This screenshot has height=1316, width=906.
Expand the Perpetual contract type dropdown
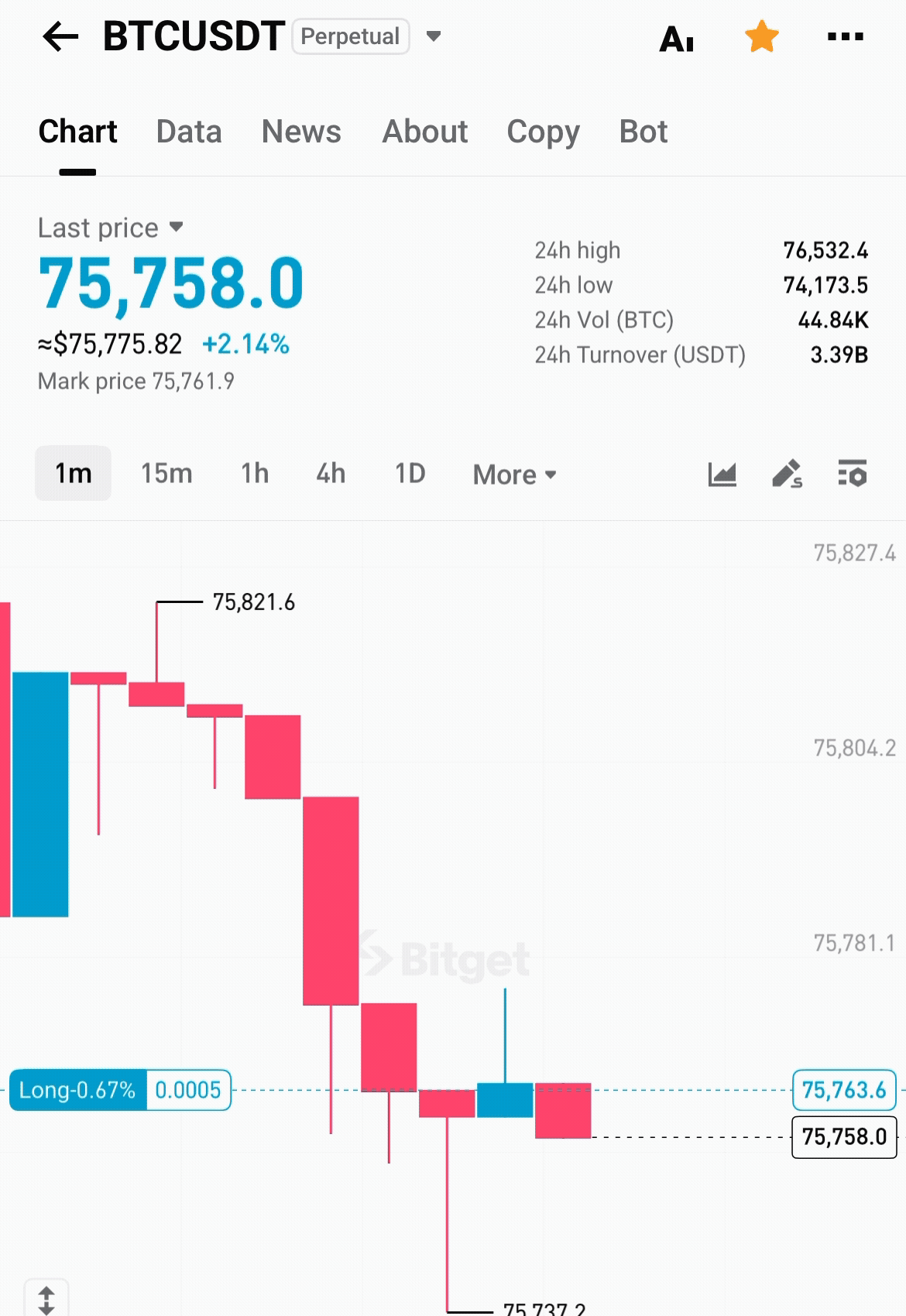[x=433, y=36]
